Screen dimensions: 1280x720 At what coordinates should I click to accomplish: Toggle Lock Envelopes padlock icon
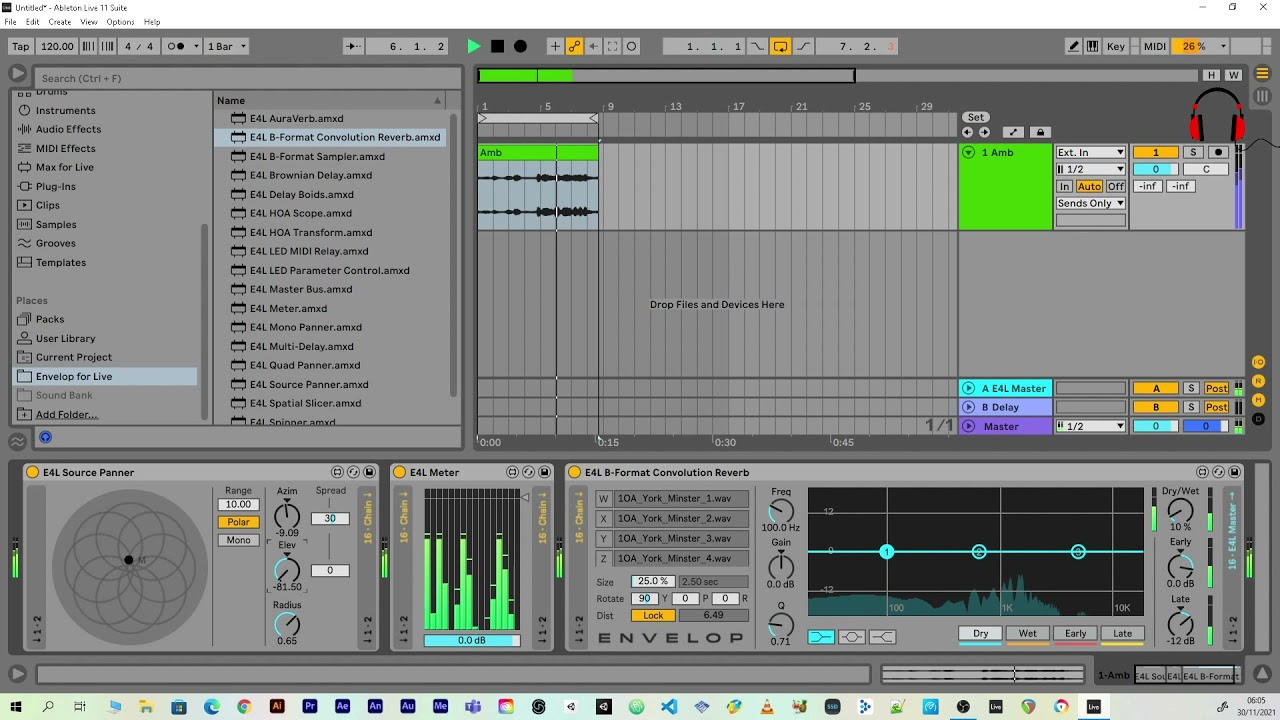(x=1040, y=132)
